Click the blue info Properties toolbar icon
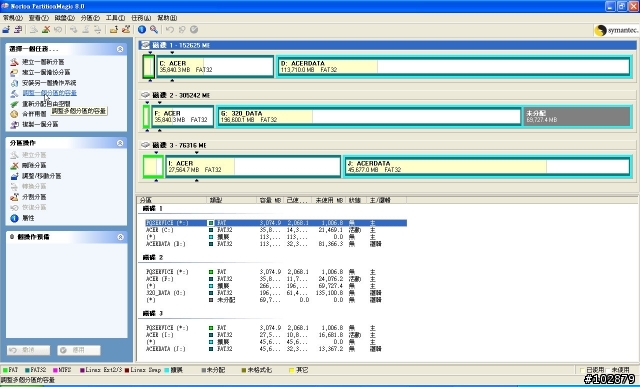Screen dimensions: 640x387 tap(142, 29)
